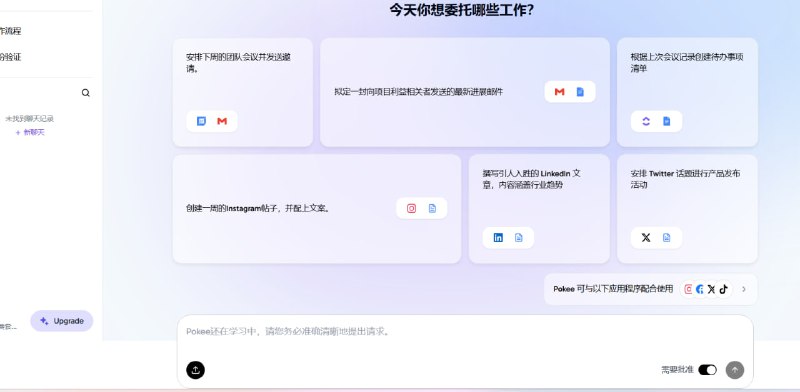Open the 验证 item in sidebar
800x392 pixels.
click(10, 57)
